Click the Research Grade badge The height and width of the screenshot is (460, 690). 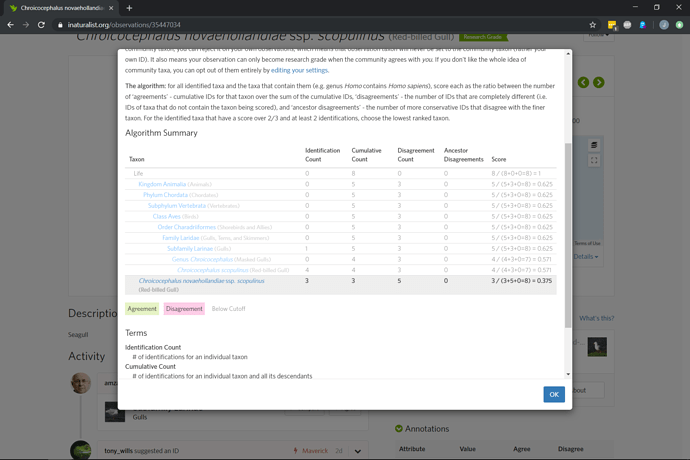(x=483, y=37)
